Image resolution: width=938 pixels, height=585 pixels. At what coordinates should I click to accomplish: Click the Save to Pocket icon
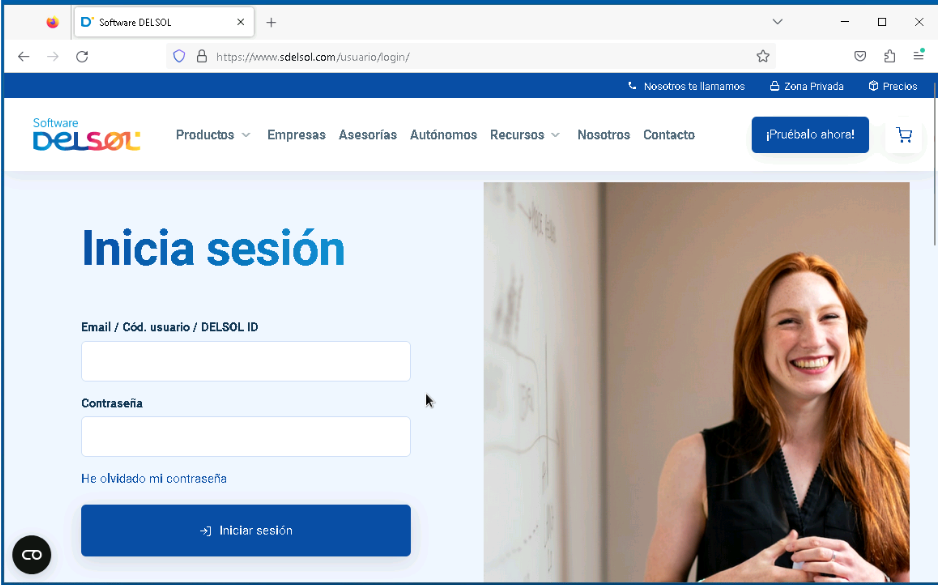pyautogui.click(x=860, y=57)
